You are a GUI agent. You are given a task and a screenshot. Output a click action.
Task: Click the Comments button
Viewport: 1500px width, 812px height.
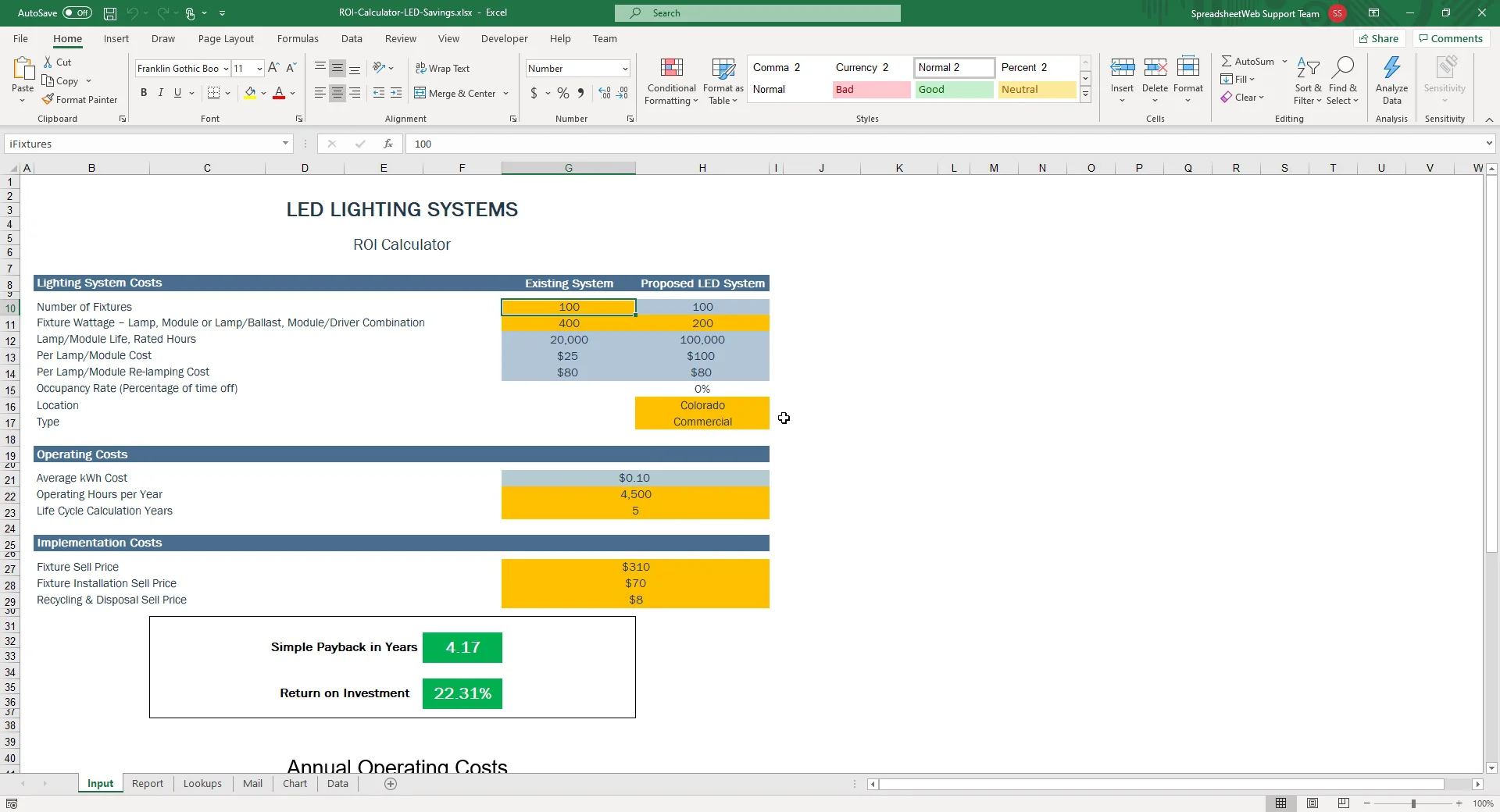1451,38
